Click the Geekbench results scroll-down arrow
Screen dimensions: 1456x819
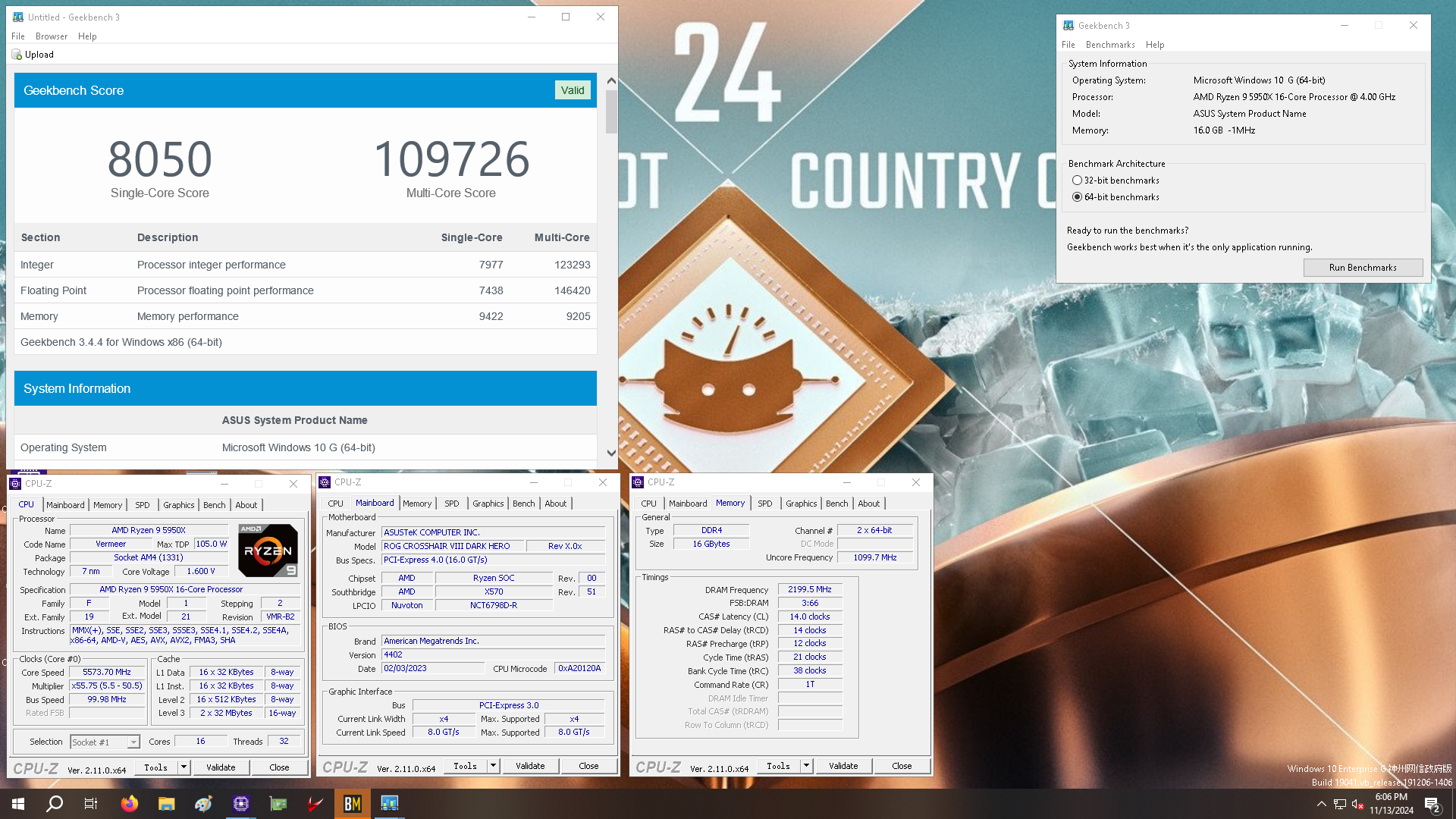[611, 453]
